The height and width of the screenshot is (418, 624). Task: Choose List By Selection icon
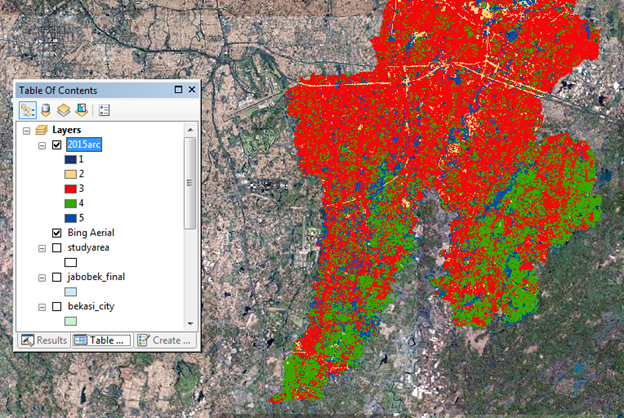pyautogui.click(x=79, y=110)
